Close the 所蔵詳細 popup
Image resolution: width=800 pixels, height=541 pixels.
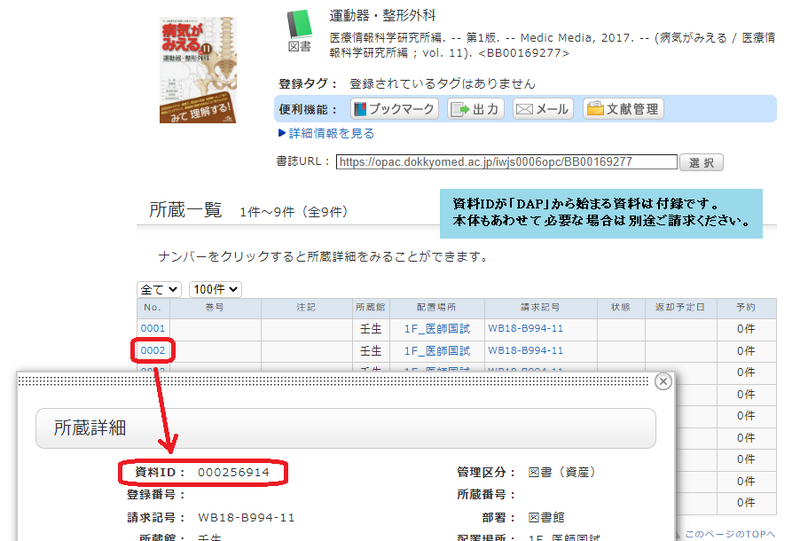(663, 381)
